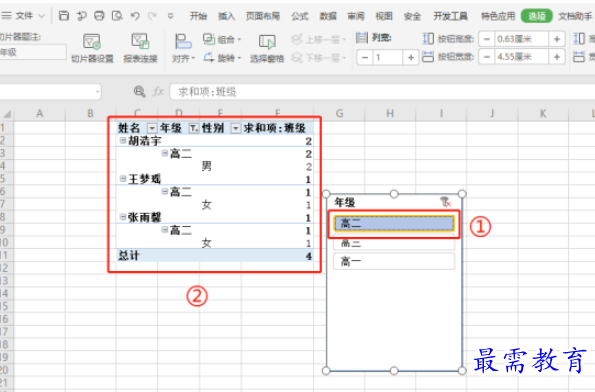Click the formula bar showing 求和项:班级
The width and height of the screenshot is (595, 392).
[x=382, y=92]
